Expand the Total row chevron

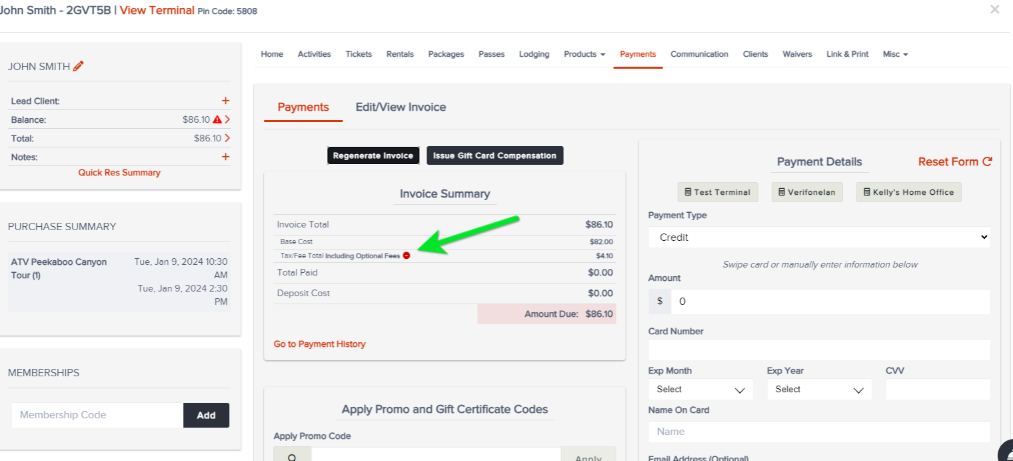pos(227,138)
